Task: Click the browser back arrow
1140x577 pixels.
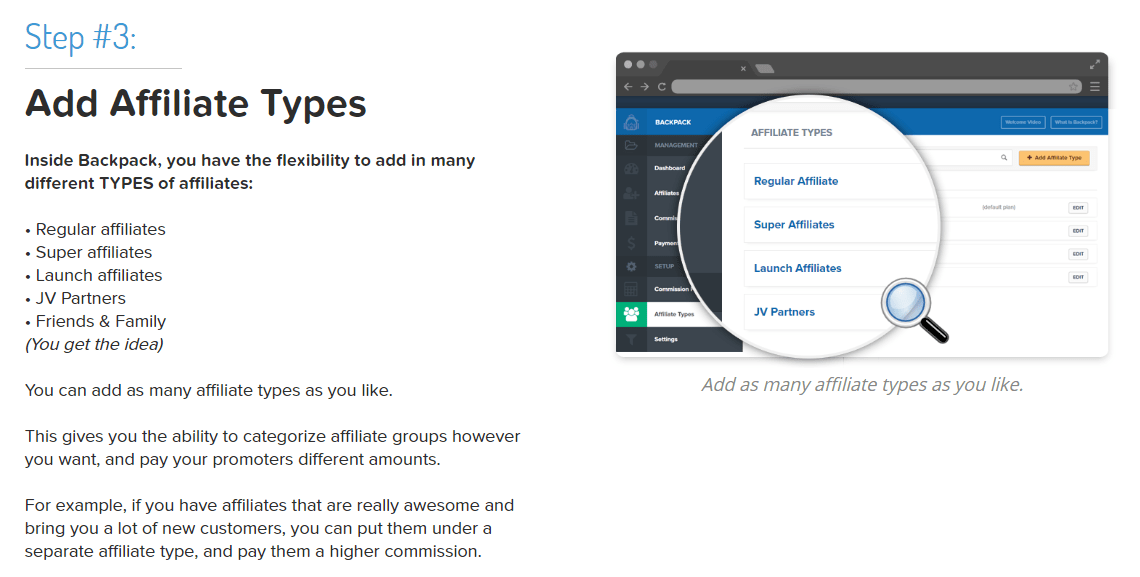Action: (628, 86)
